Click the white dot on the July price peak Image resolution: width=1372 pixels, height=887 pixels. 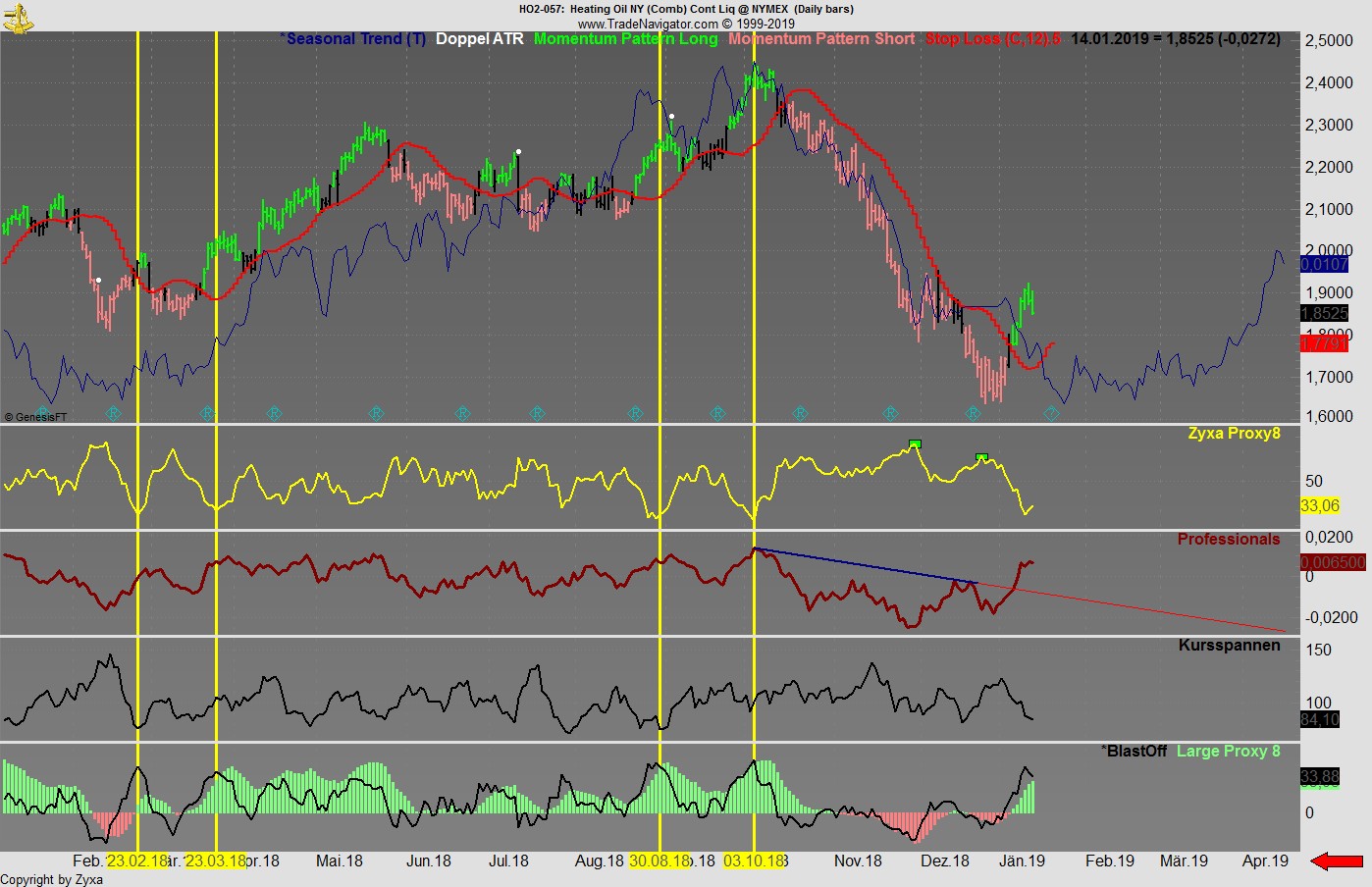(518, 152)
